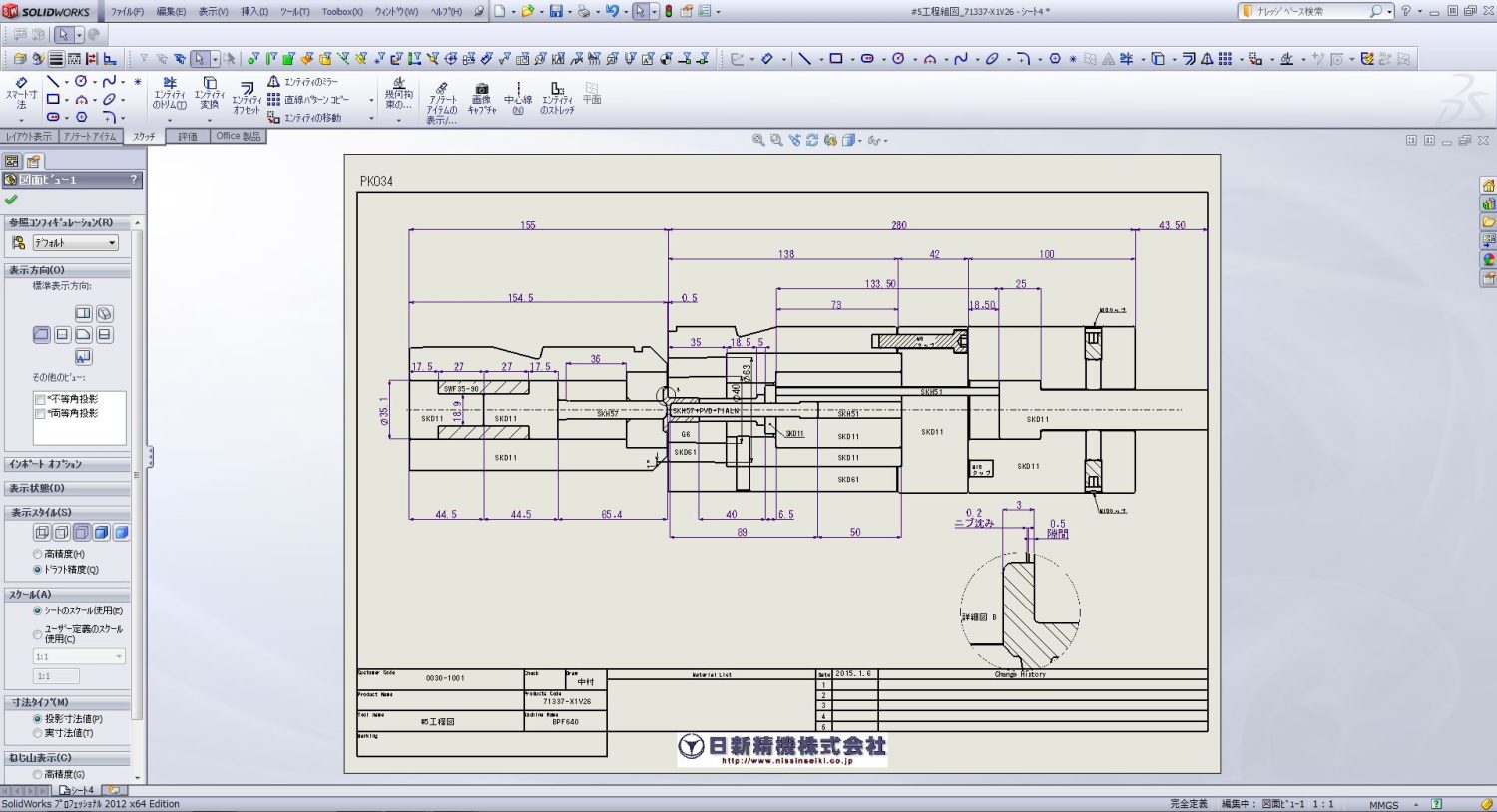1497x812 pixels.
Task: Open the 編集(E) menu
Action: coord(171,12)
